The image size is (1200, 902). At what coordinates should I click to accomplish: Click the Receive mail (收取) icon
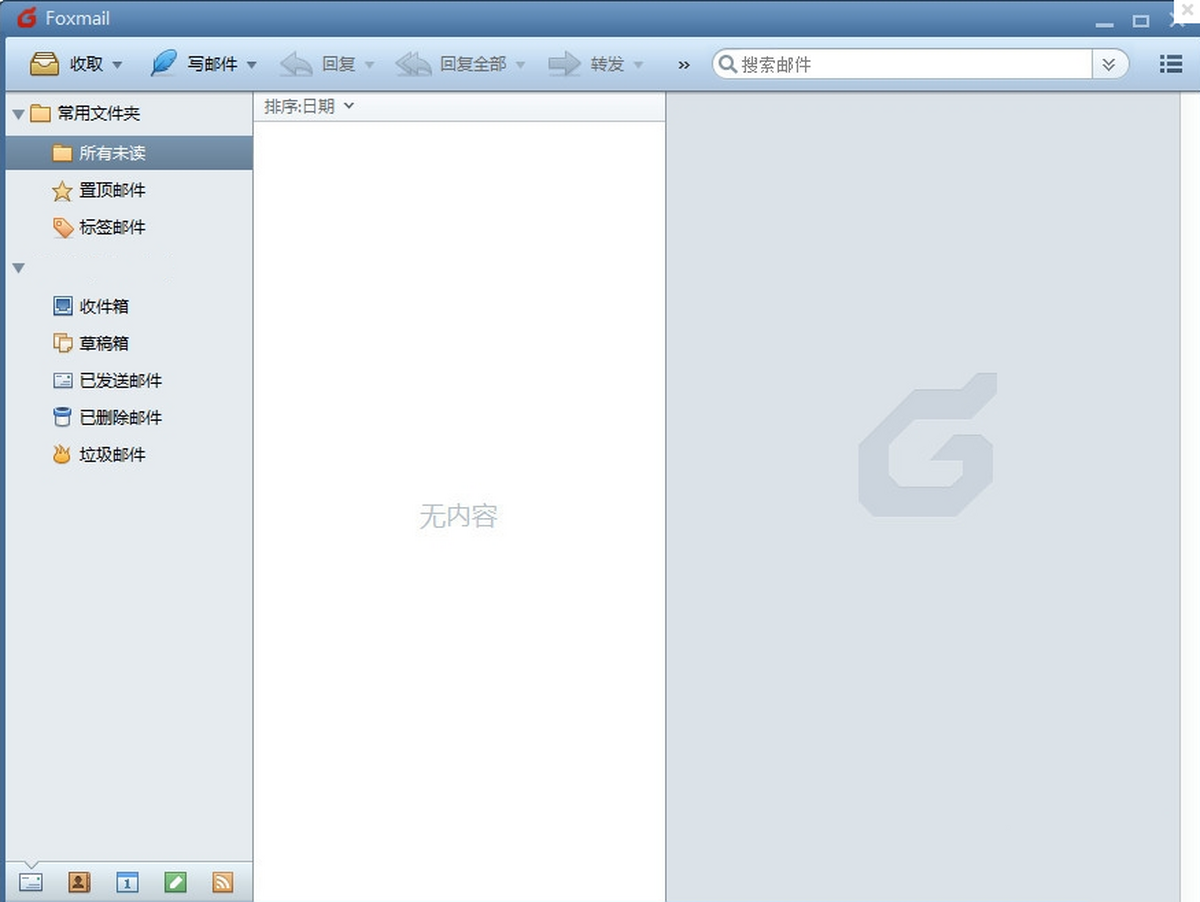tap(45, 64)
